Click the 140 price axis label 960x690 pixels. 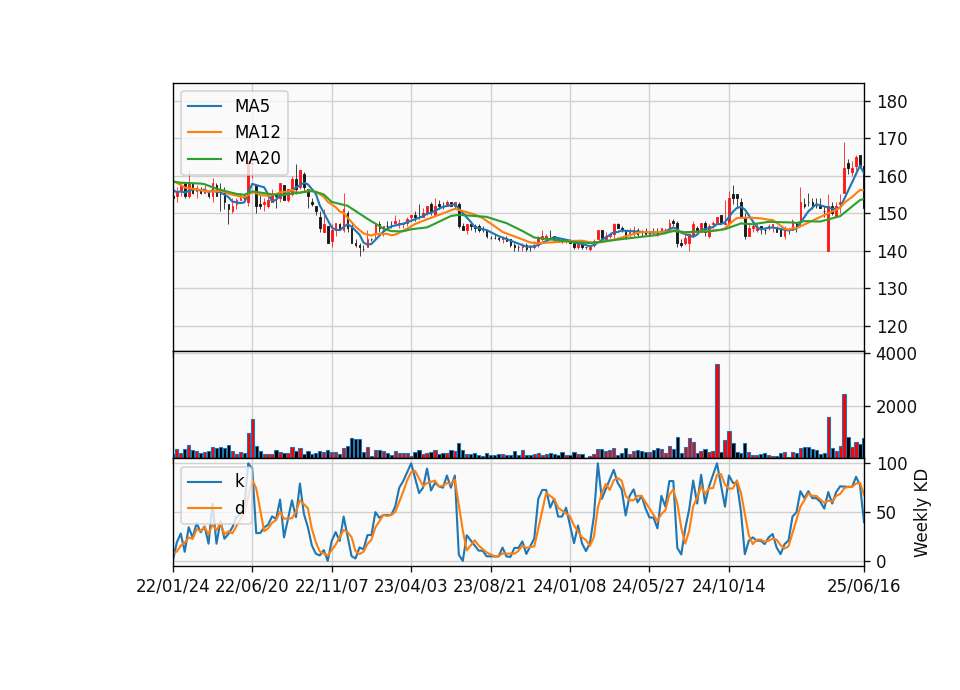pos(892,252)
